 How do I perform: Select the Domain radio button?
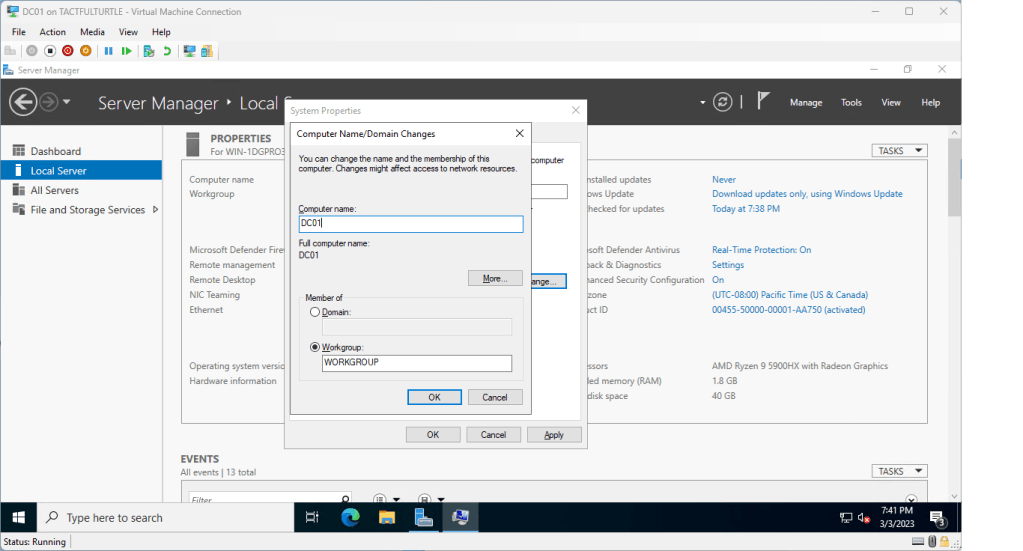point(315,312)
